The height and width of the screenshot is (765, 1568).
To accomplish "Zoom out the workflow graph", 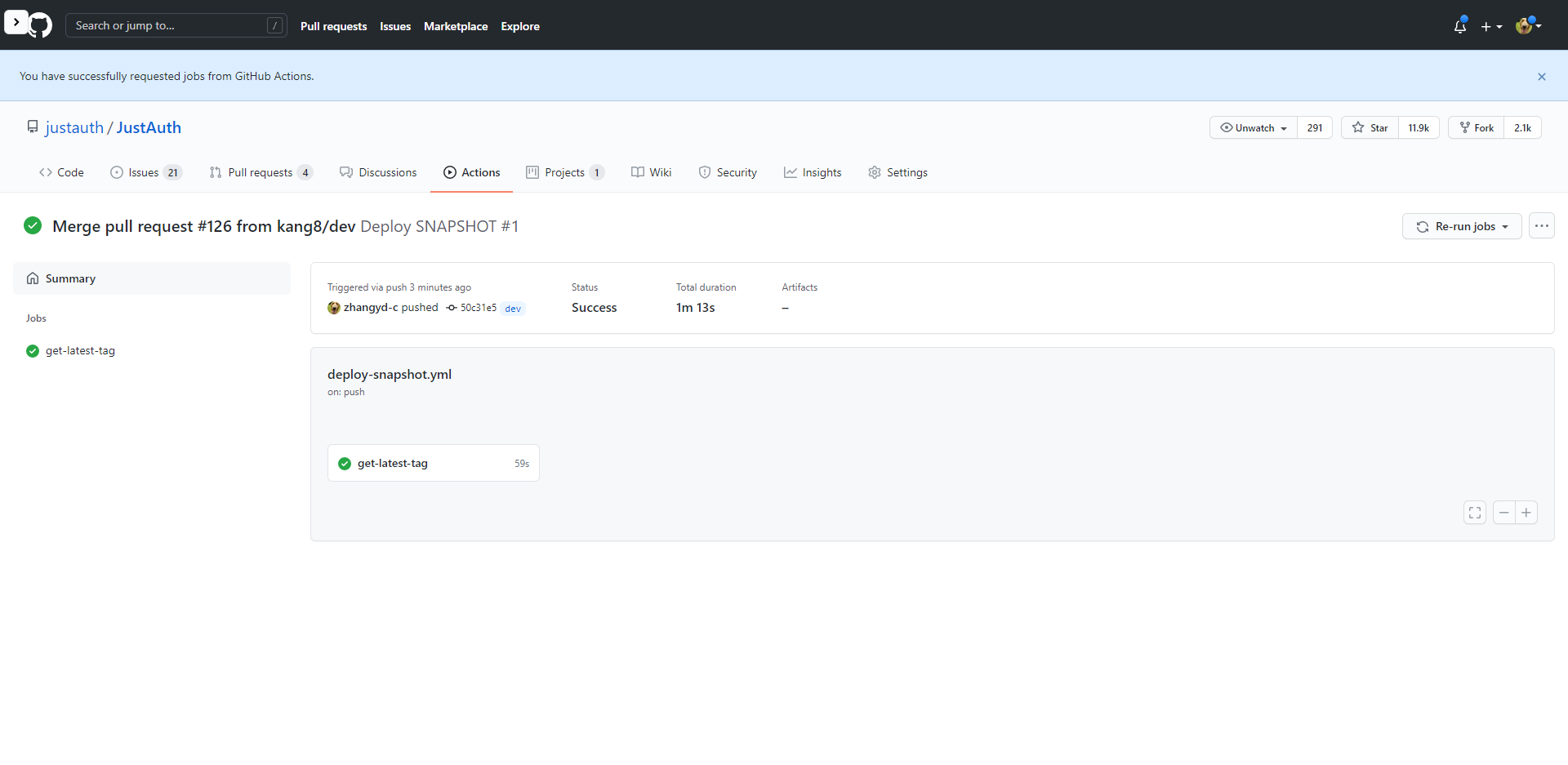I will point(1504,513).
